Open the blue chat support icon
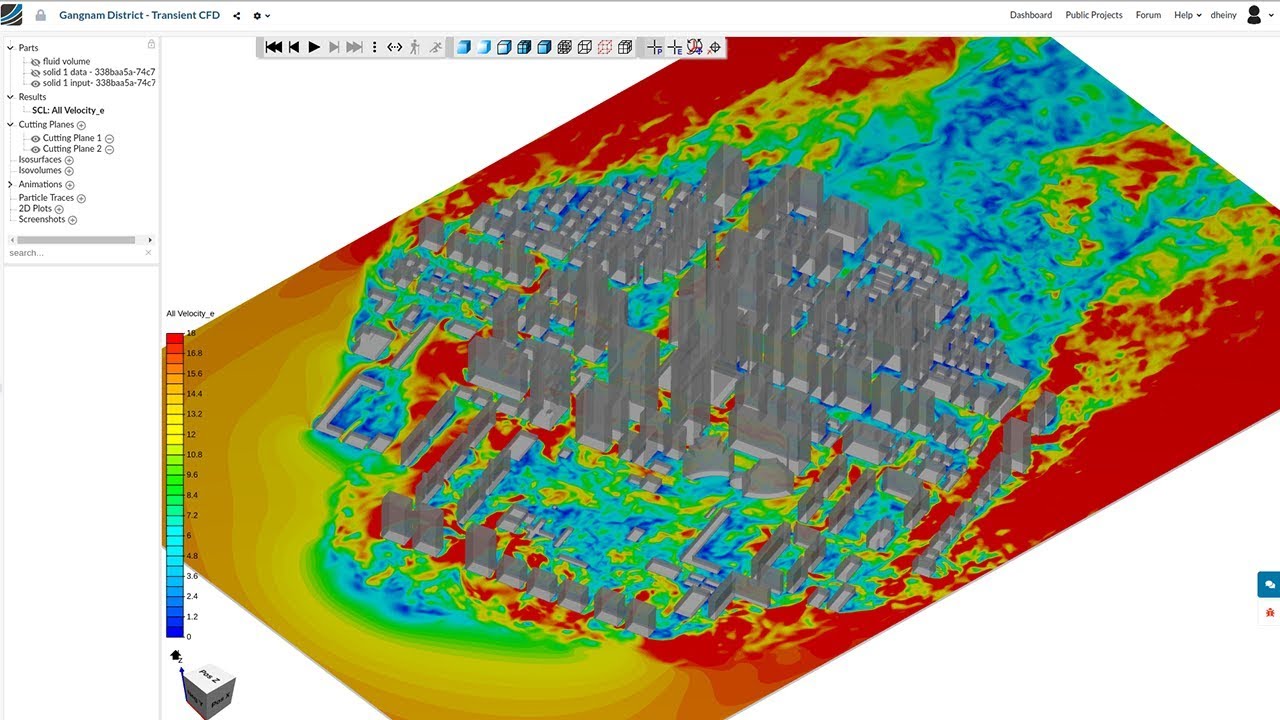This screenshot has width=1280, height=720. coord(1269,585)
